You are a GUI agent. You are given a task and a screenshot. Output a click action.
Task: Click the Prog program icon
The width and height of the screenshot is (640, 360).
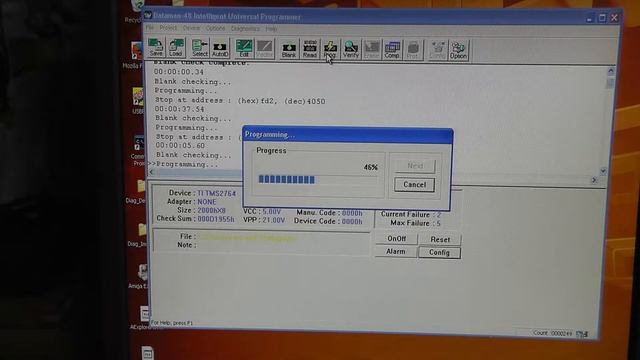point(330,50)
